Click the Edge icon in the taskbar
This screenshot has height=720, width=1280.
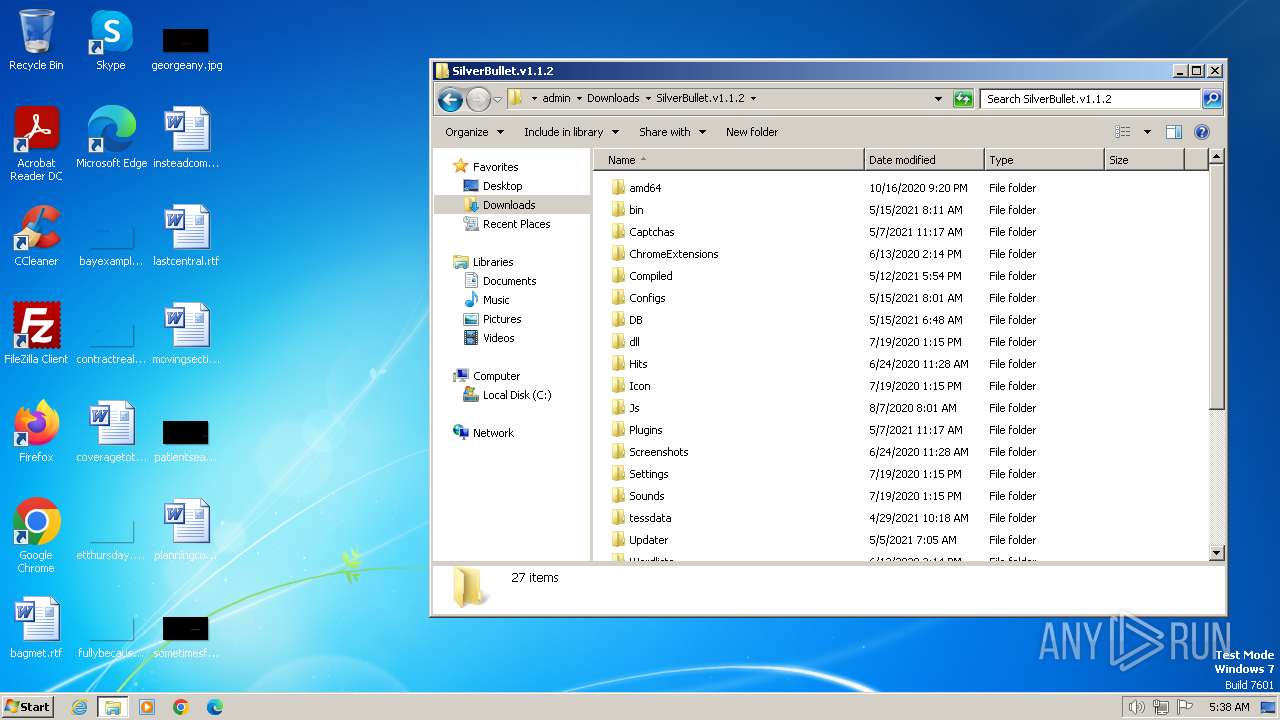[214, 707]
